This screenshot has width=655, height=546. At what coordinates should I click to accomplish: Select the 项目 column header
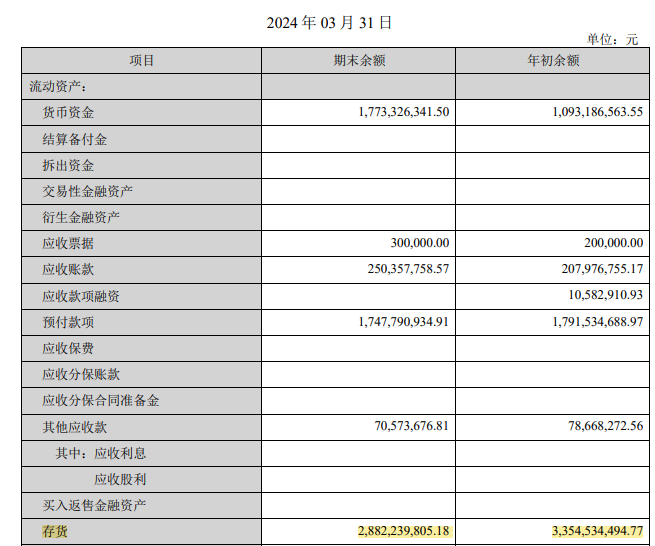click(142, 61)
